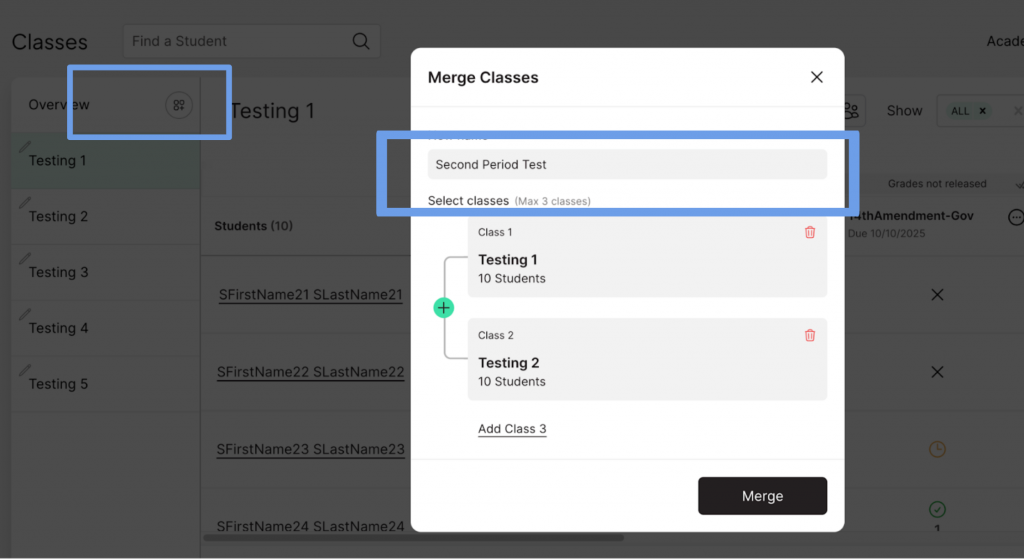Screen dimensions: 1024x560
Task: Click the merge classes icon beside Overview
Action: (x=178, y=105)
